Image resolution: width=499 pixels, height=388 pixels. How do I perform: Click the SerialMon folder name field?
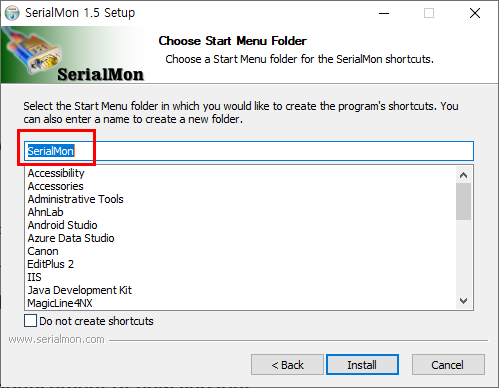[249, 151]
